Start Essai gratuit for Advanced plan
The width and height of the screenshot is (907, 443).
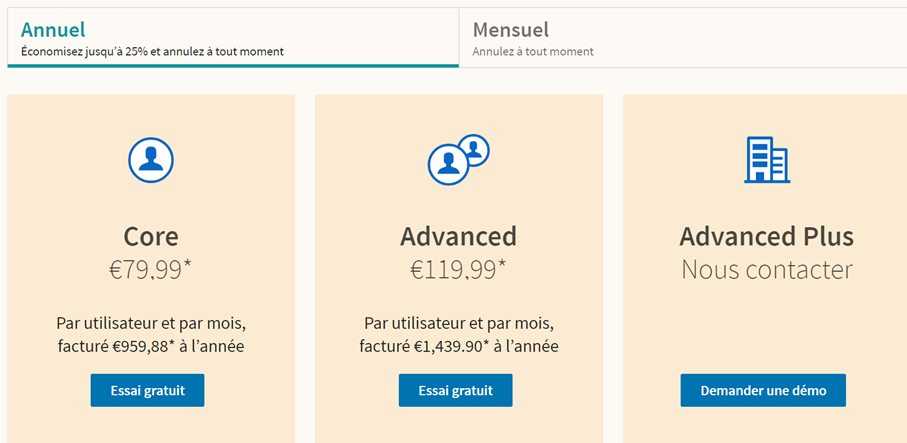pos(455,390)
